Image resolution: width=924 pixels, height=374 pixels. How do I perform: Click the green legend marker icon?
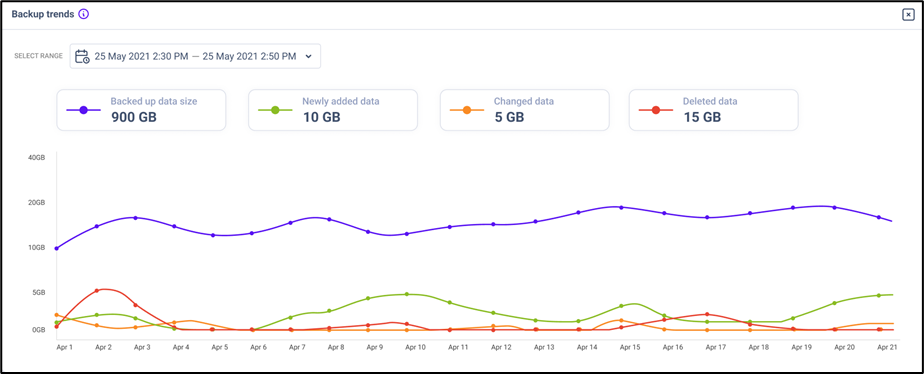pos(275,110)
